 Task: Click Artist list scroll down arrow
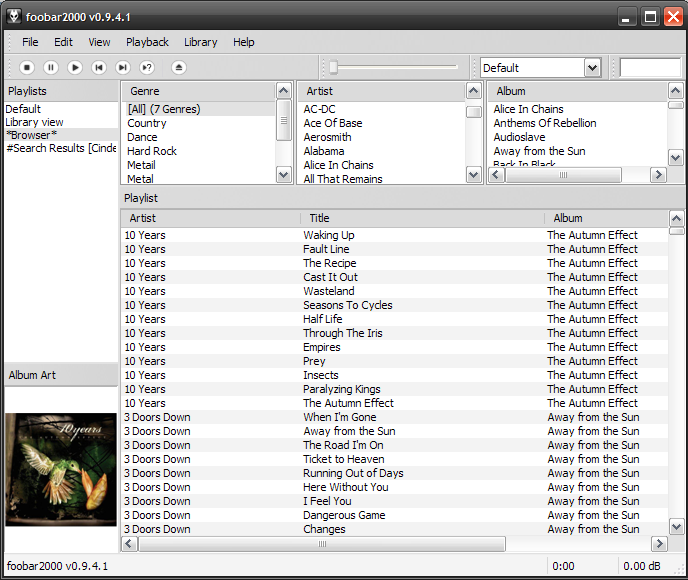[473, 175]
